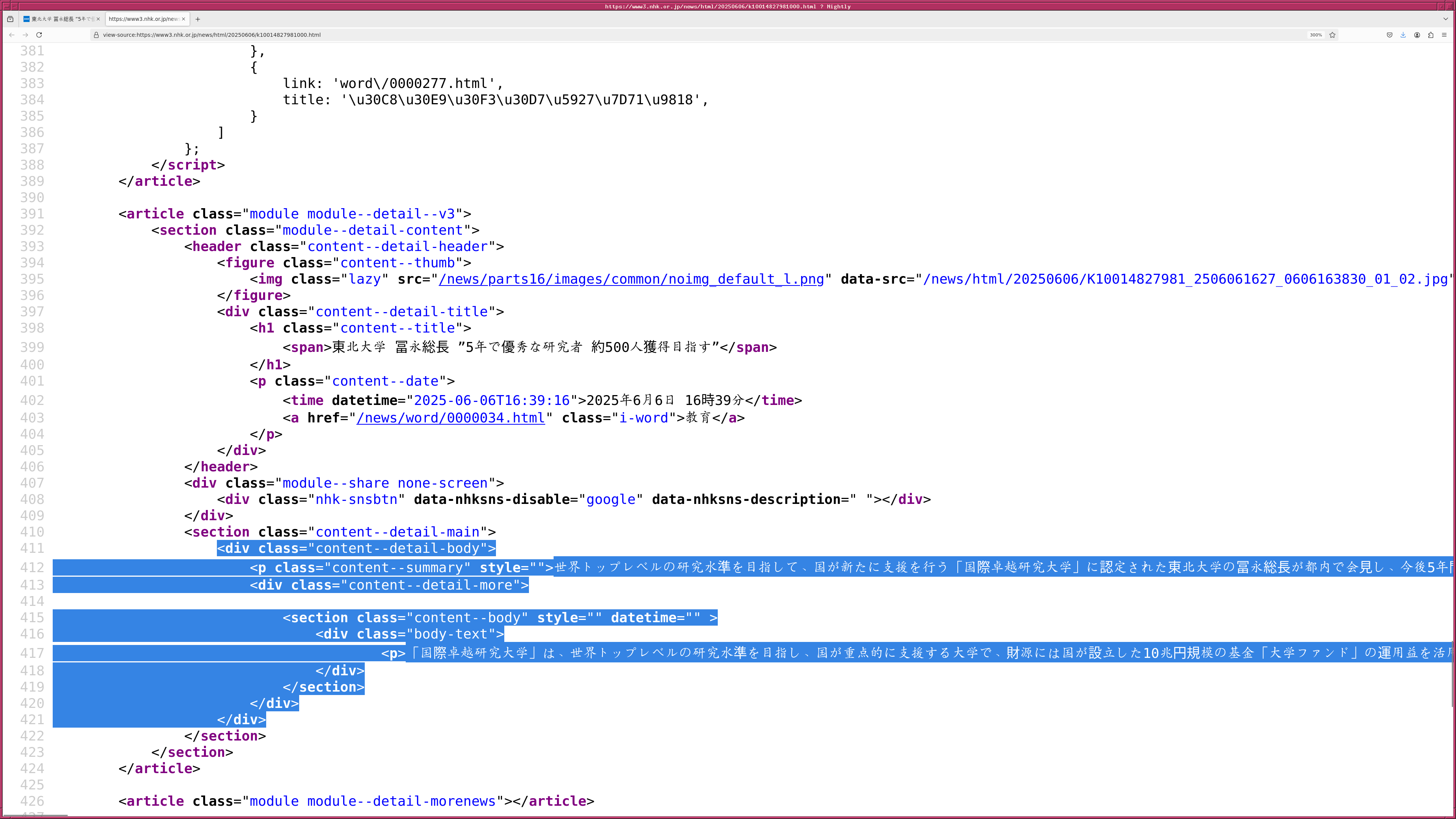Open the Firefox View icon
Viewport: 1456px width, 819px height.
[x=10, y=19]
